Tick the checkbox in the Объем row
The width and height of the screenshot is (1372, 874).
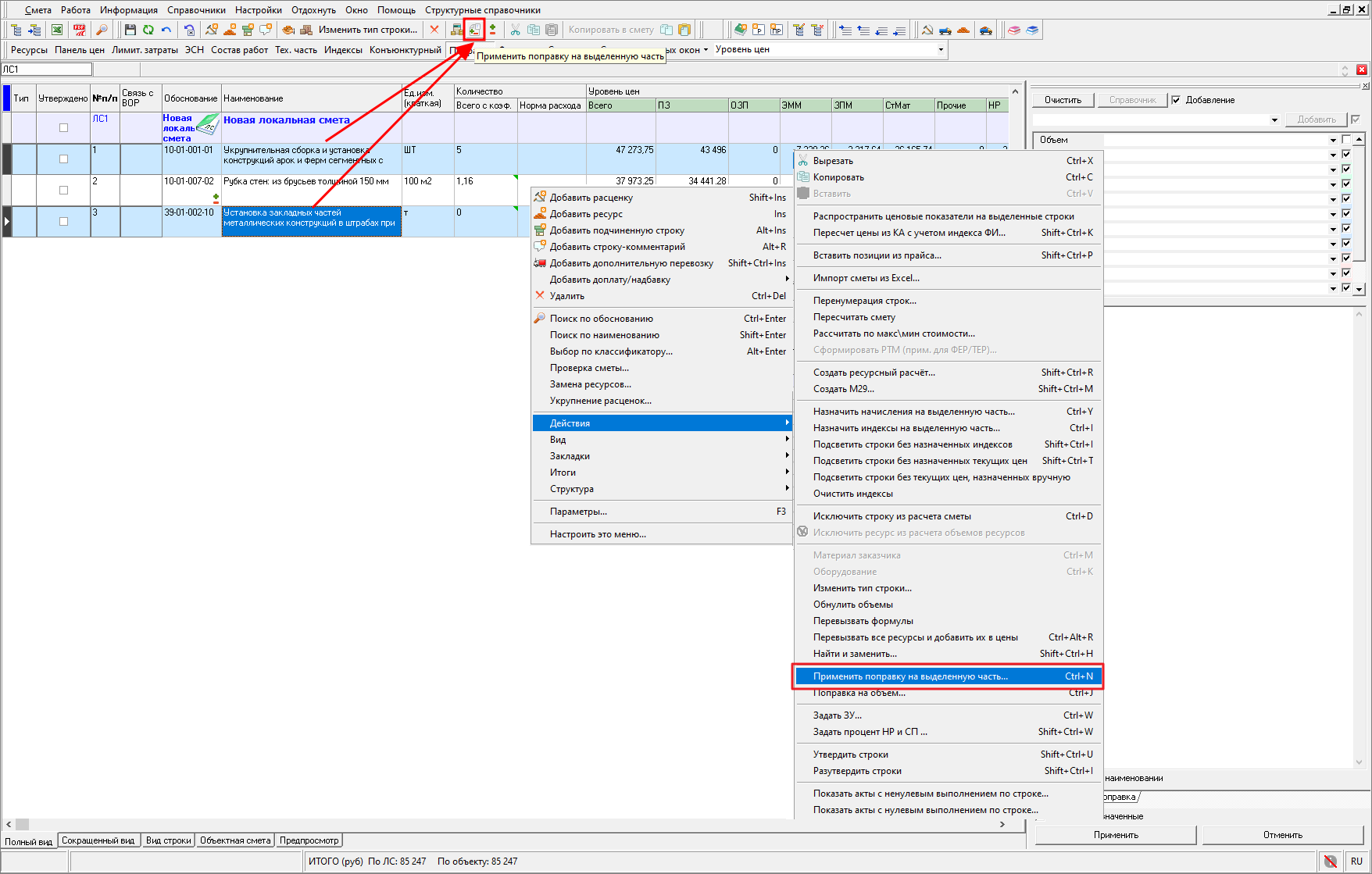coord(1345,140)
